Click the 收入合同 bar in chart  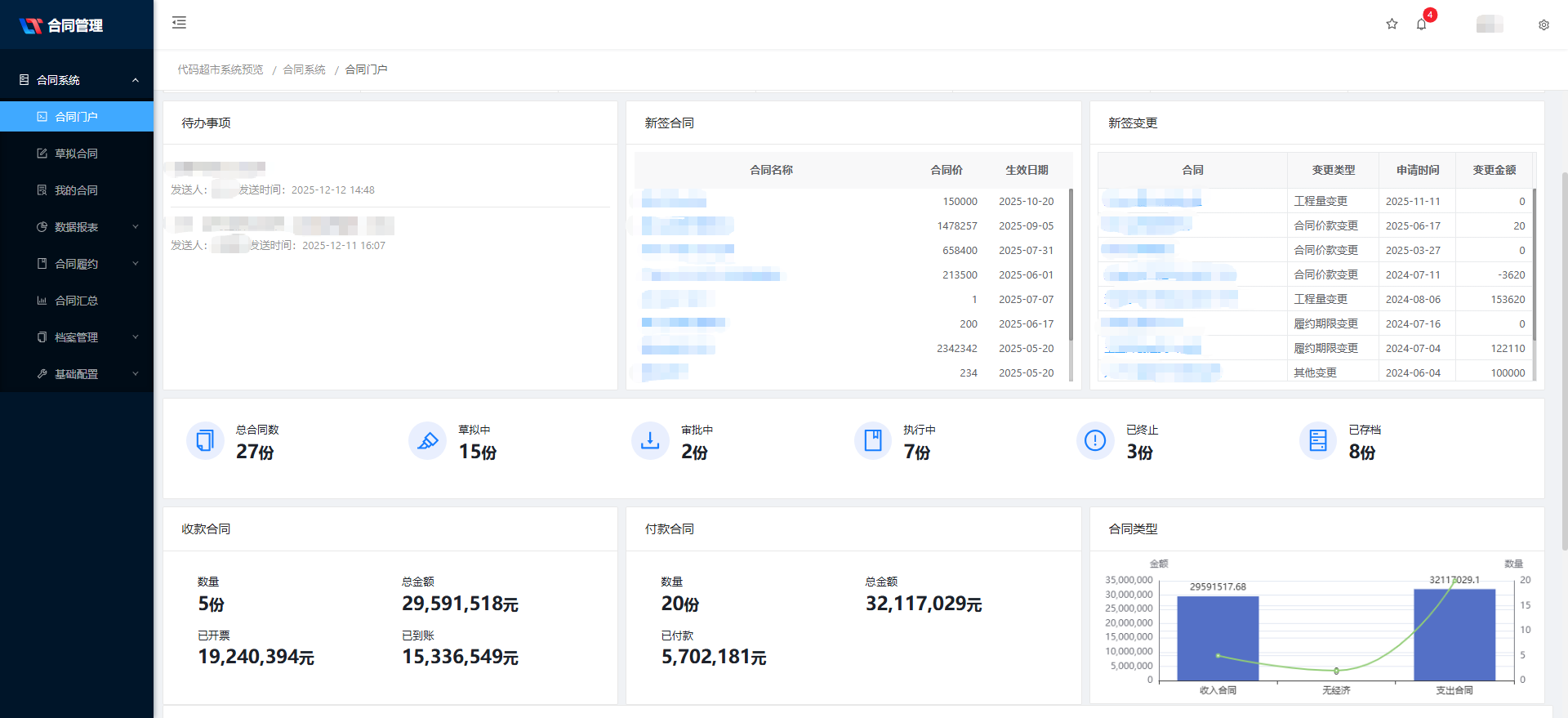[1217, 638]
